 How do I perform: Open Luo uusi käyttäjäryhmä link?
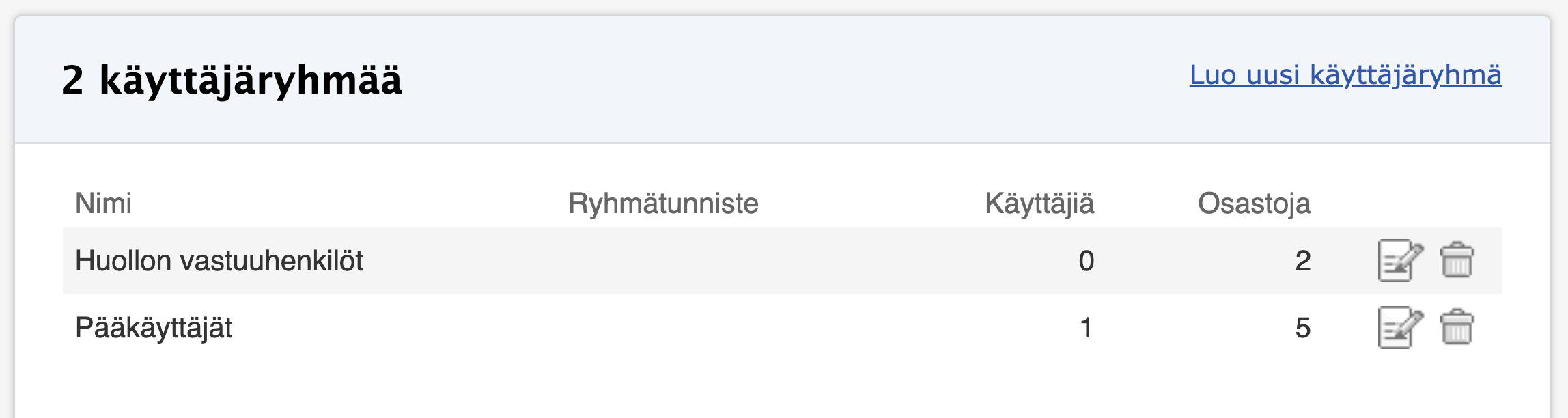pos(1345,75)
